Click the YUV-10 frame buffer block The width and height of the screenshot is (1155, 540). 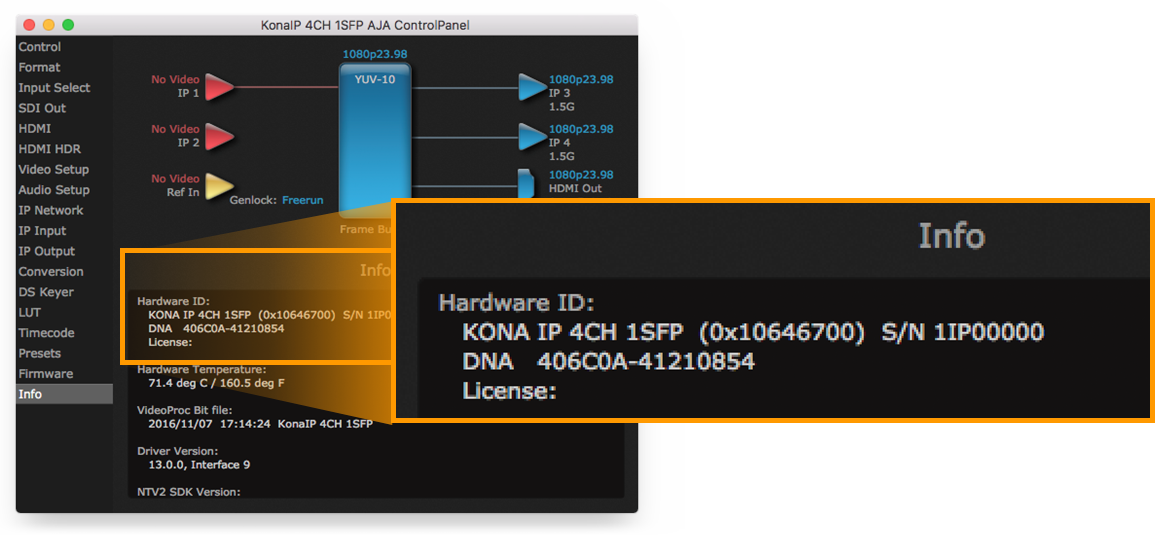(x=375, y=140)
